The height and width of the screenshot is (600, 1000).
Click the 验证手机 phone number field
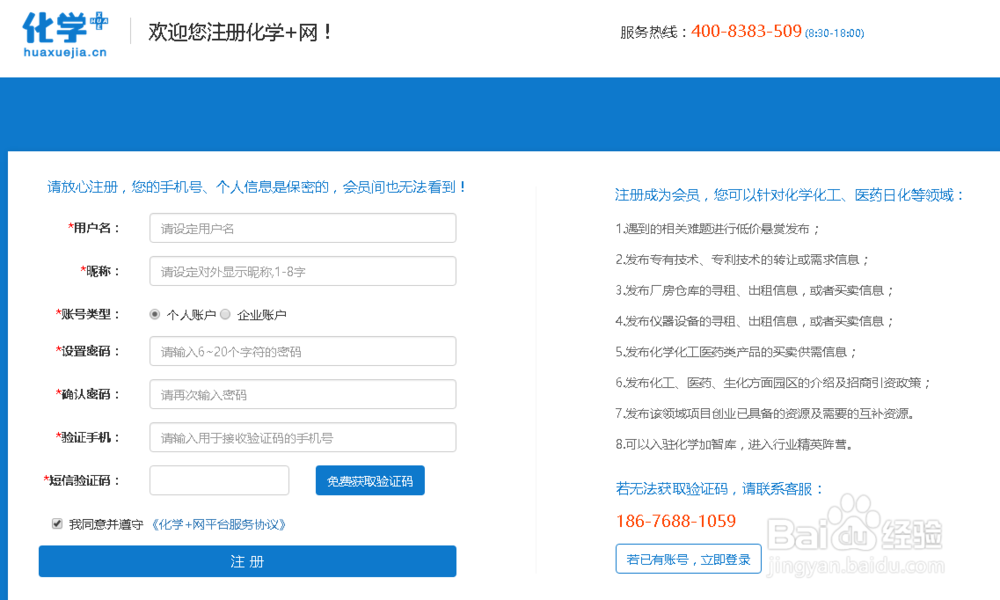tap(303, 437)
